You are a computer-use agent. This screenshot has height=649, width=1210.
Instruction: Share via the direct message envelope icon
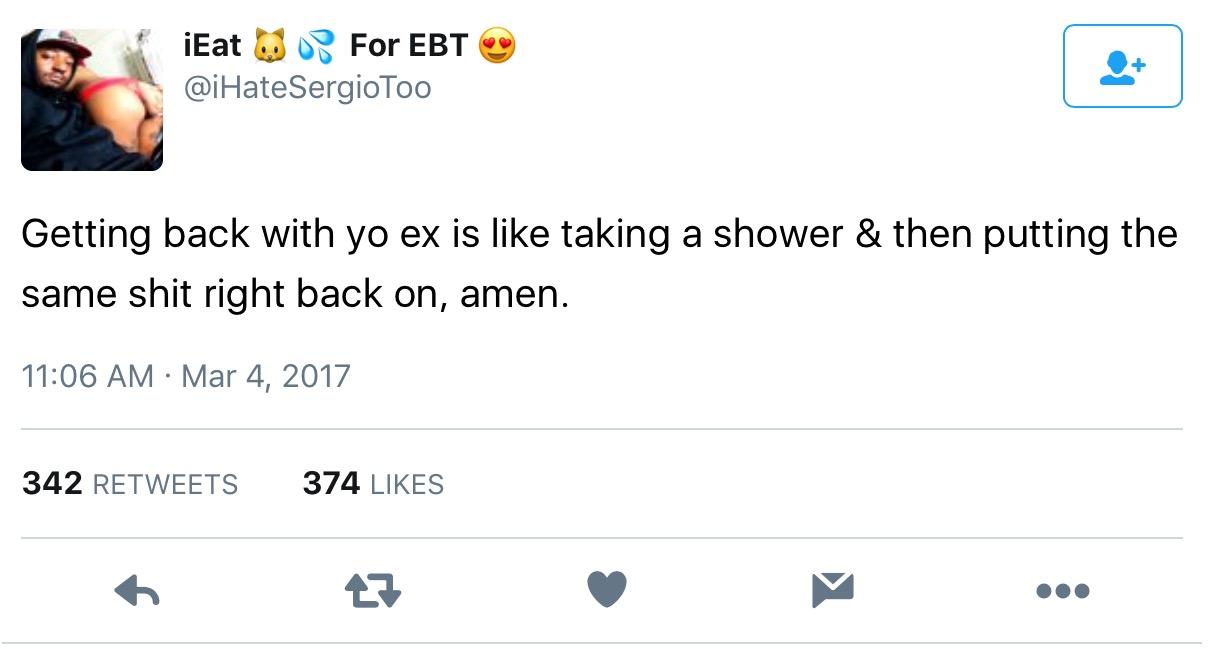click(832, 590)
